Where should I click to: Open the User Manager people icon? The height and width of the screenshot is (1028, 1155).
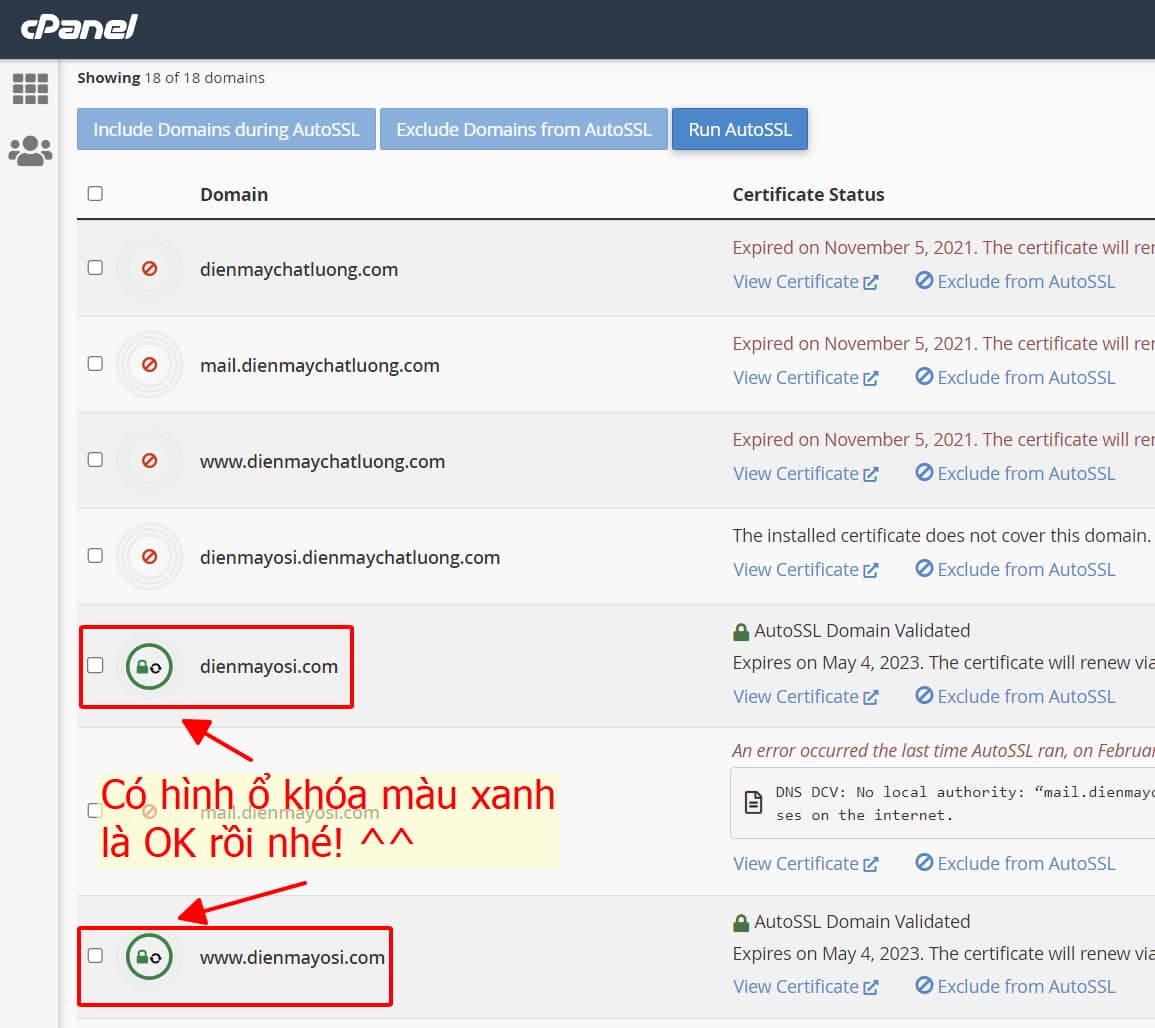(x=30, y=151)
